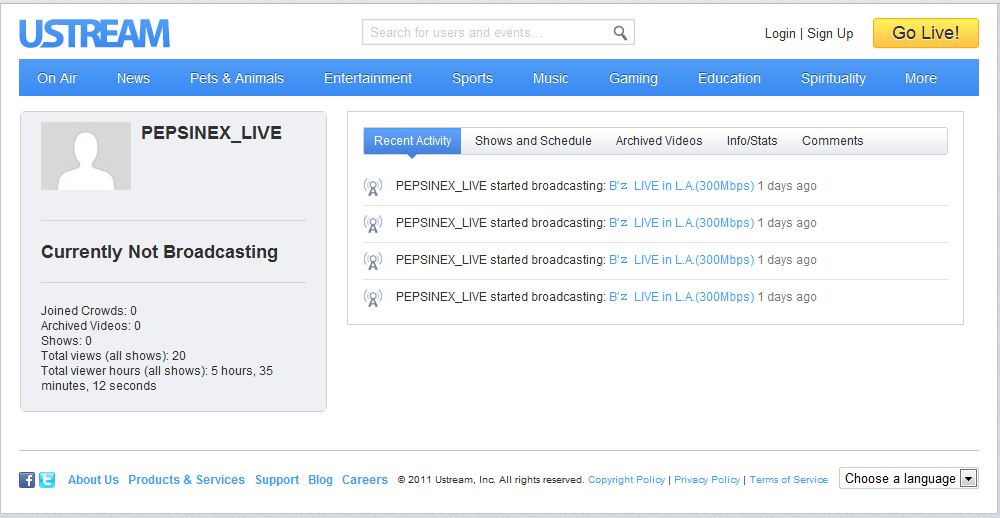Click the 'Currently Not Broadcasting' status text
The height and width of the screenshot is (518, 1000).
point(159,252)
